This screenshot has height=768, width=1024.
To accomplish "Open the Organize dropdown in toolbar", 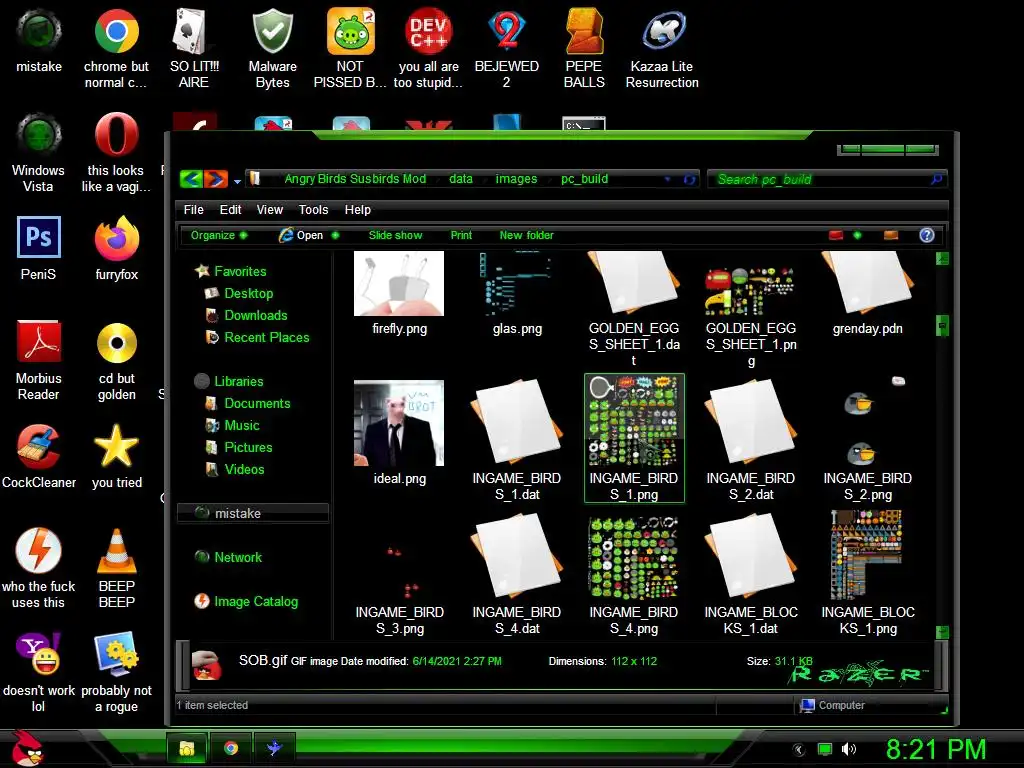I will coord(219,235).
